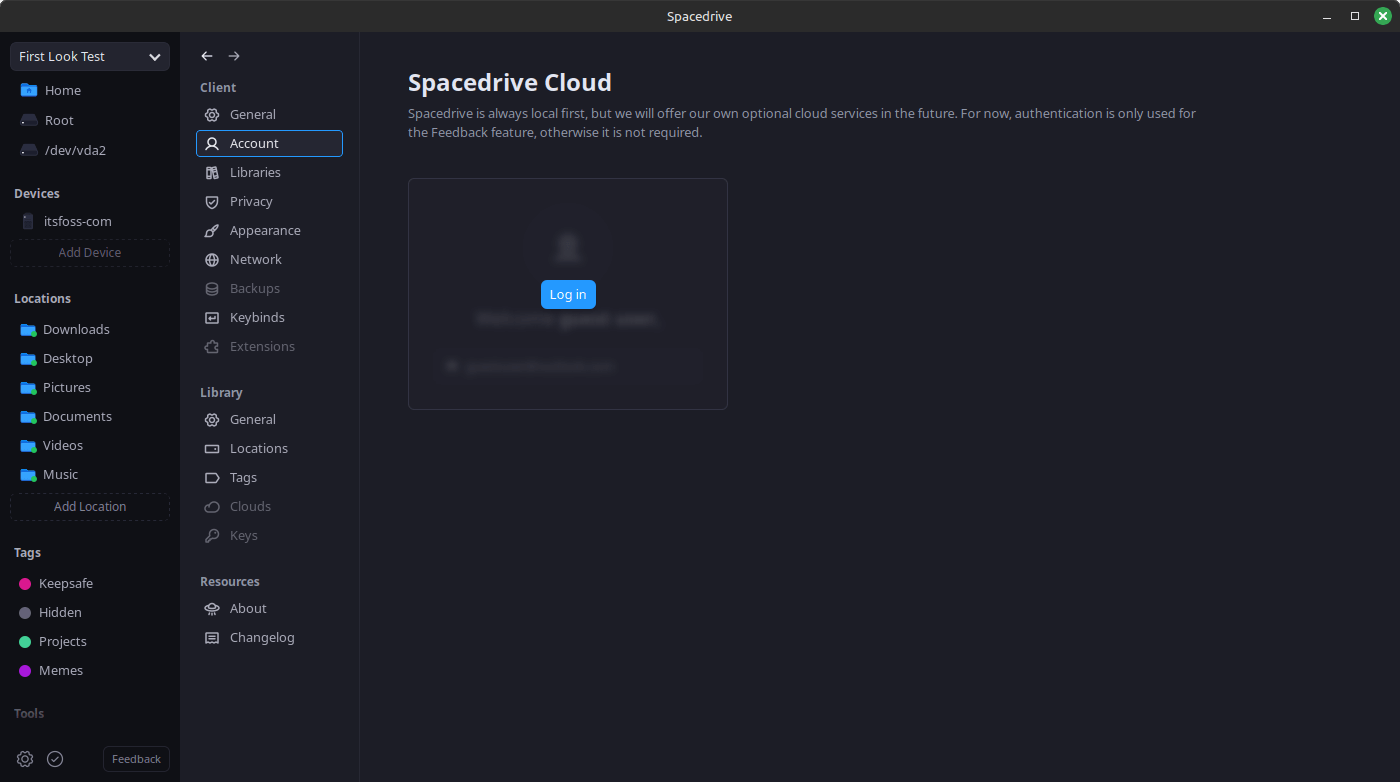This screenshot has width=1400, height=782.
Task: Navigate forward using the right arrow
Action: point(233,56)
